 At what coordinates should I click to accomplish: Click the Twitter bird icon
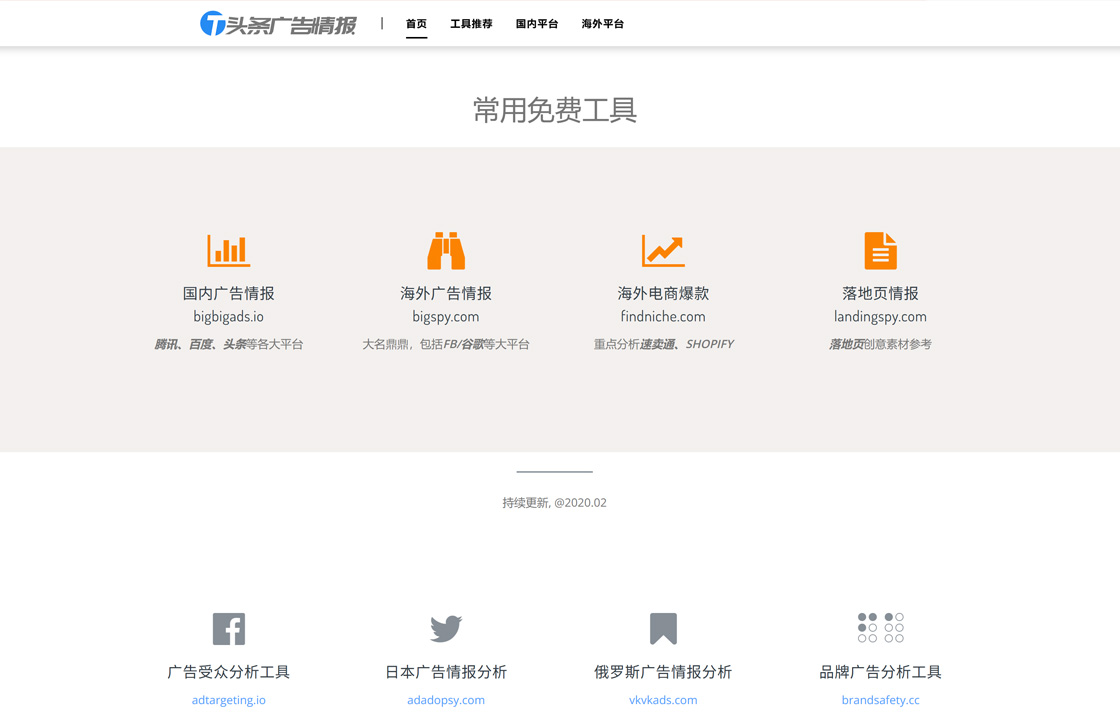[446, 629]
